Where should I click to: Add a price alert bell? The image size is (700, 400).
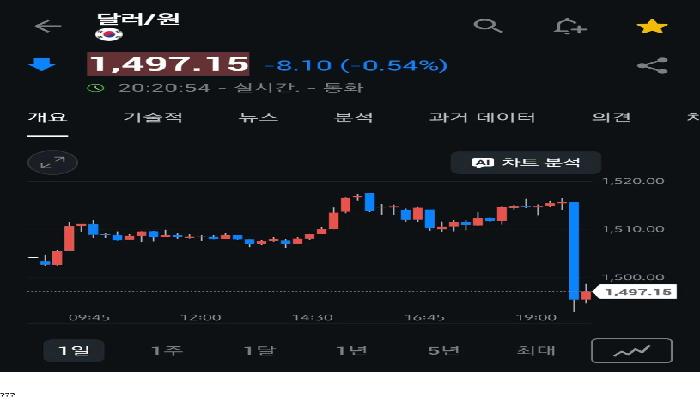tap(570, 26)
